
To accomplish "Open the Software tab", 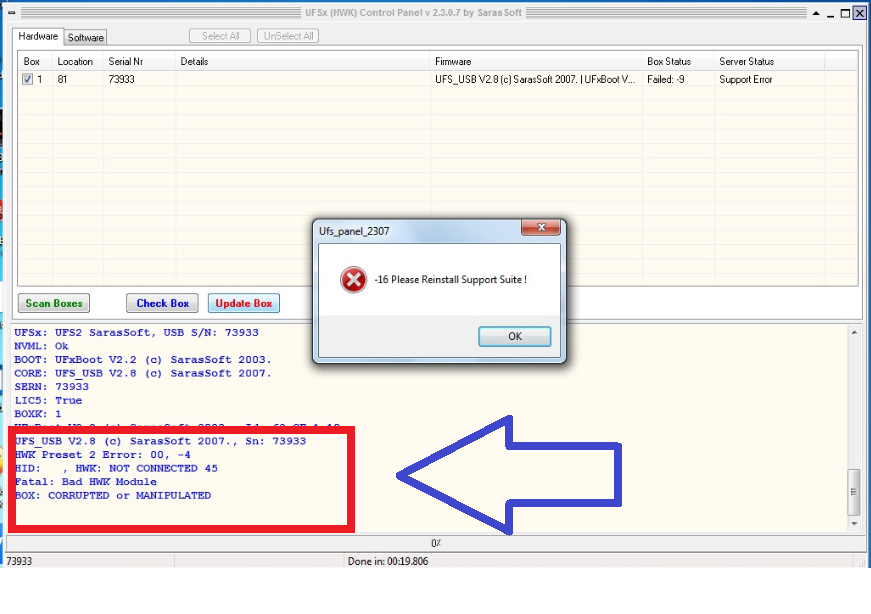I will (86, 37).
